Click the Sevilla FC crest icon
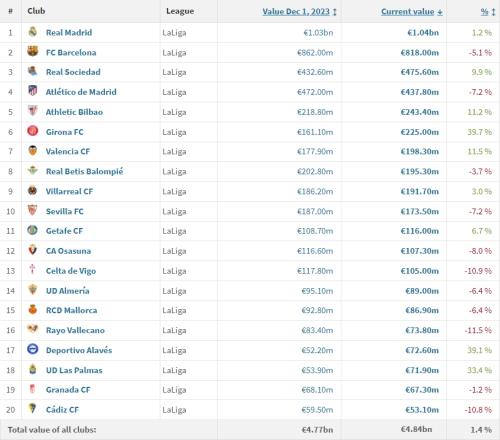This screenshot has width=500, height=440. [x=33, y=210]
